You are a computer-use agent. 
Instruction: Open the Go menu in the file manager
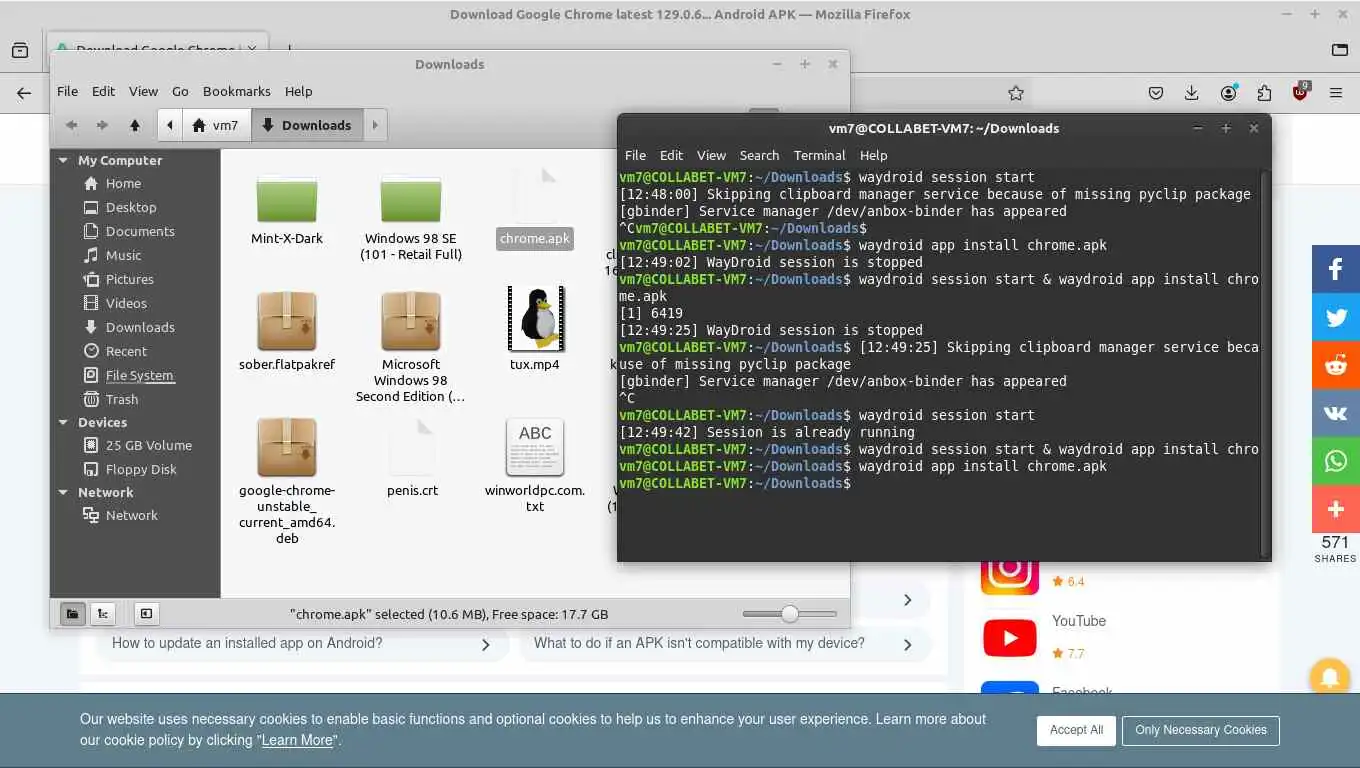pos(180,91)
